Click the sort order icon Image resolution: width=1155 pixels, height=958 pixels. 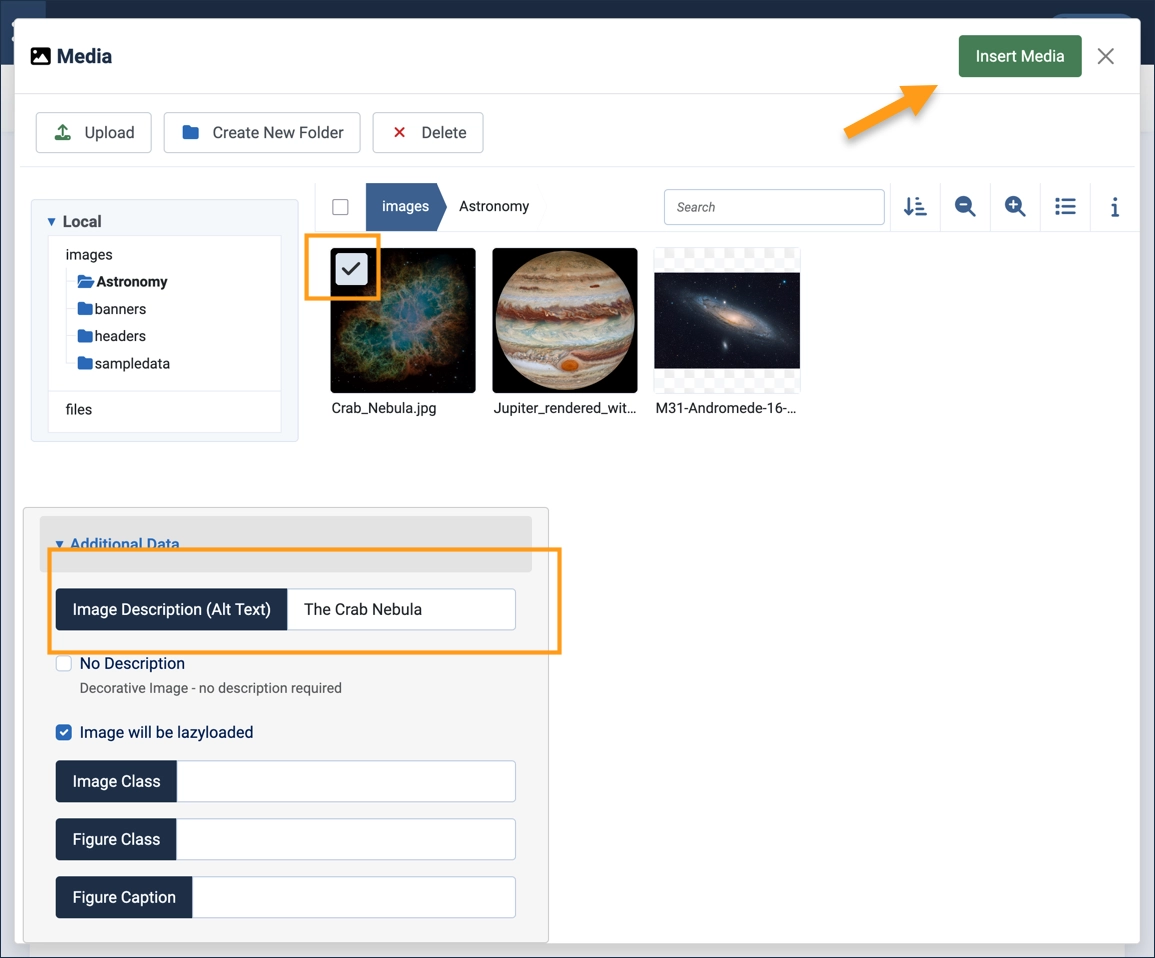pos(915,207)
